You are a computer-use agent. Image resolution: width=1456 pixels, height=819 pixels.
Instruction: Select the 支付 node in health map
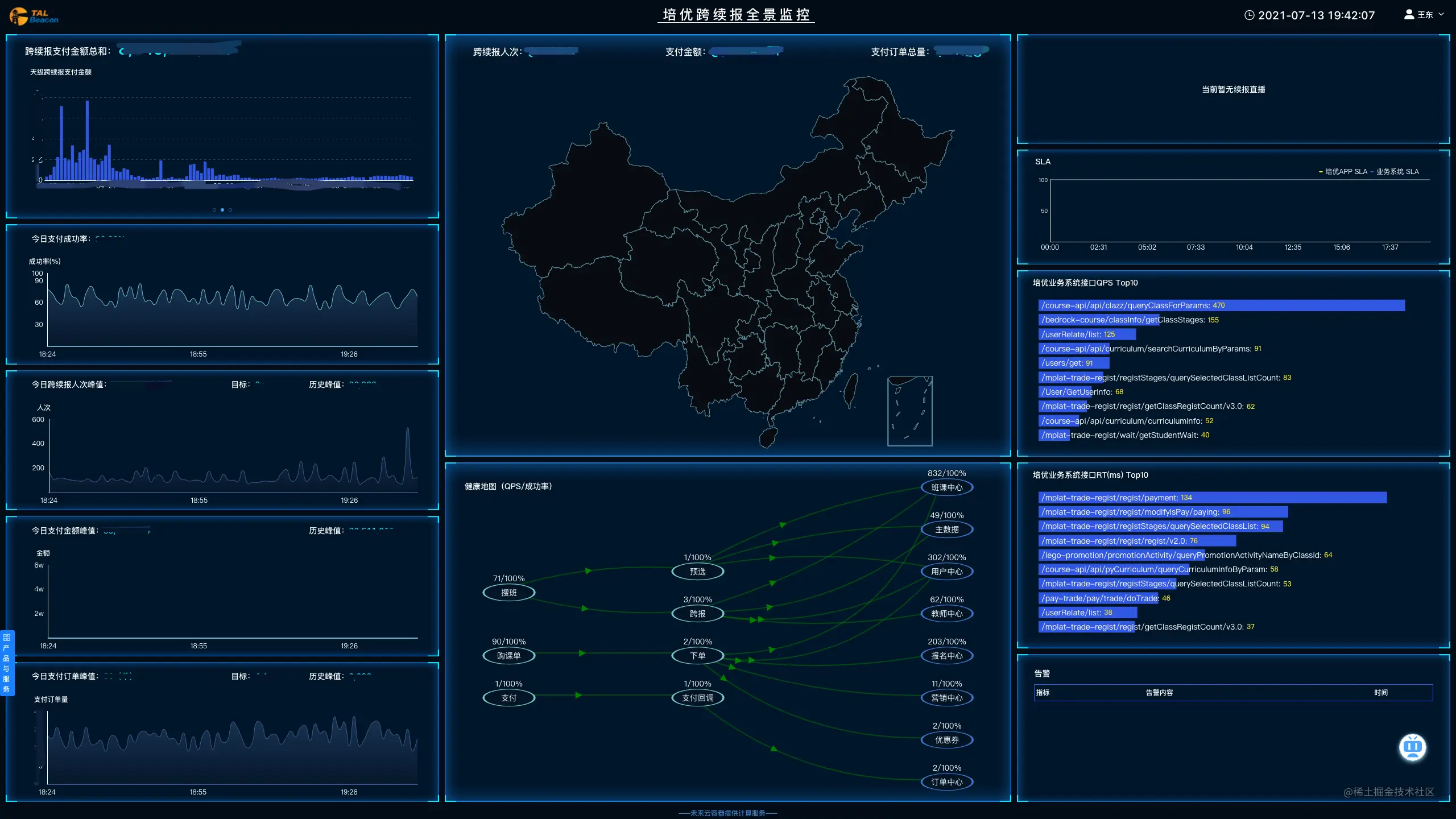(x=508, y=698)
